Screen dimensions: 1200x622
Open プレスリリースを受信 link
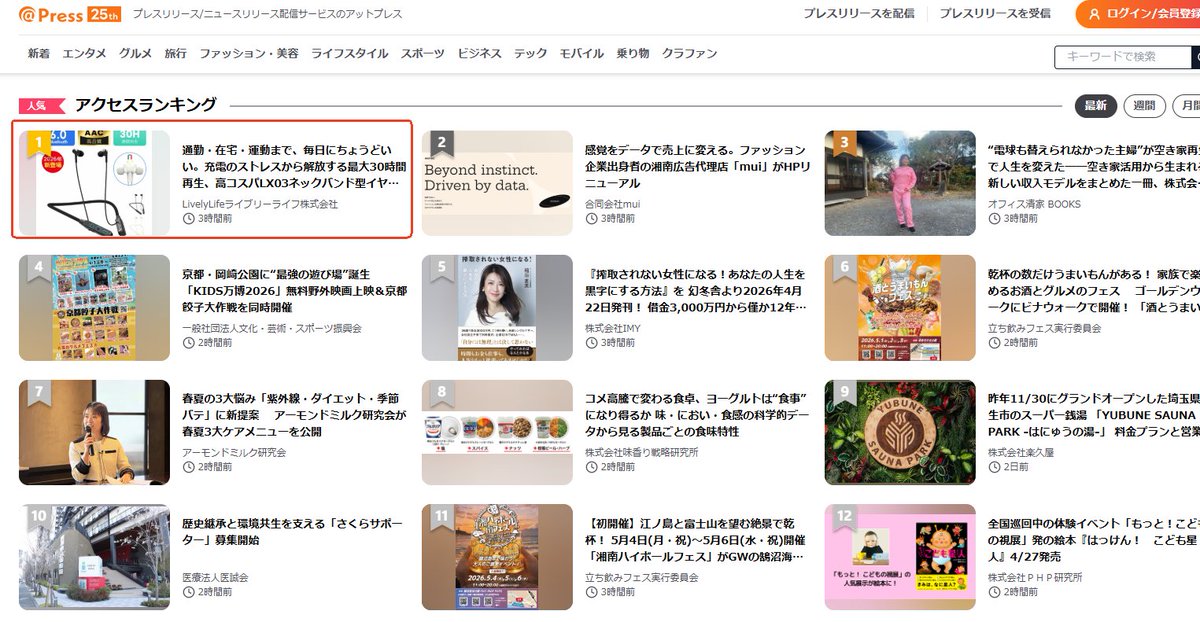coord(995,13)
